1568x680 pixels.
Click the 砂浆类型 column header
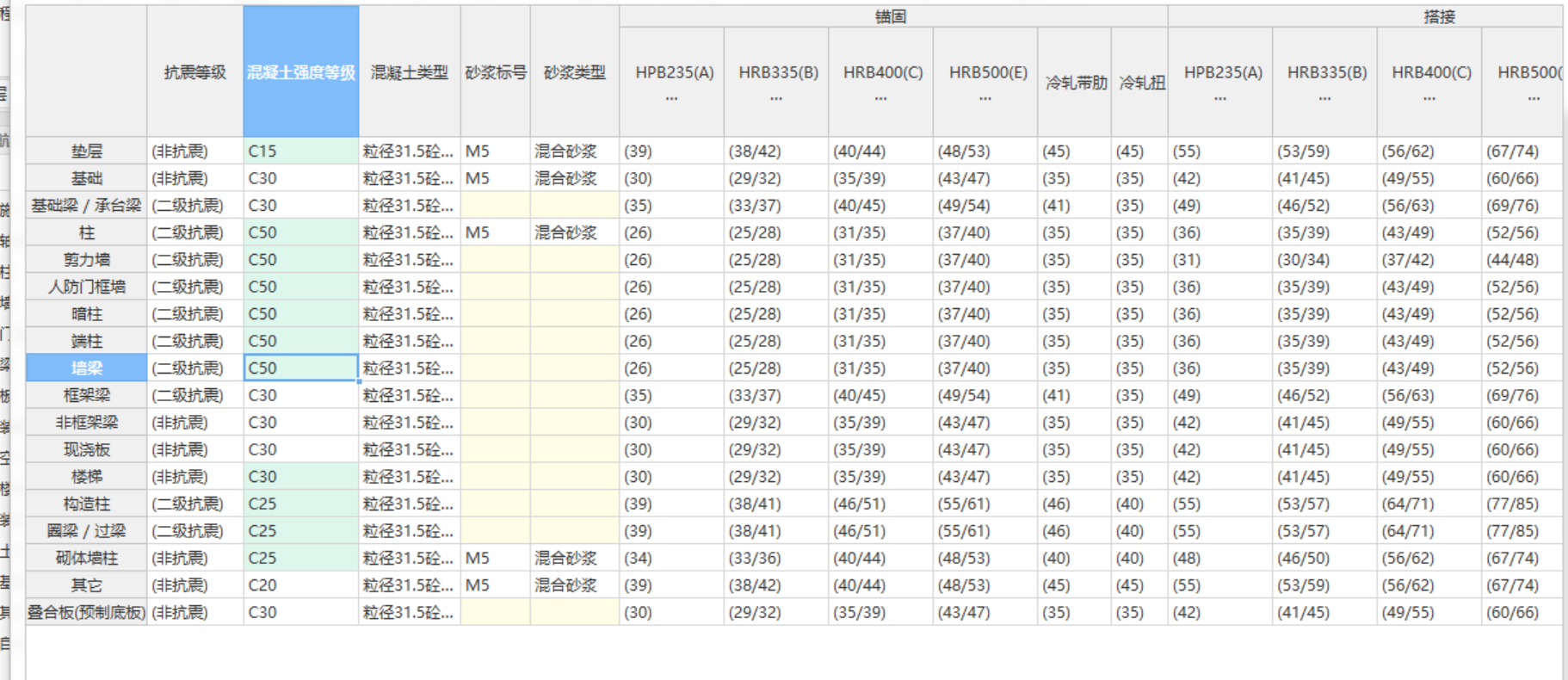(575, 71)
